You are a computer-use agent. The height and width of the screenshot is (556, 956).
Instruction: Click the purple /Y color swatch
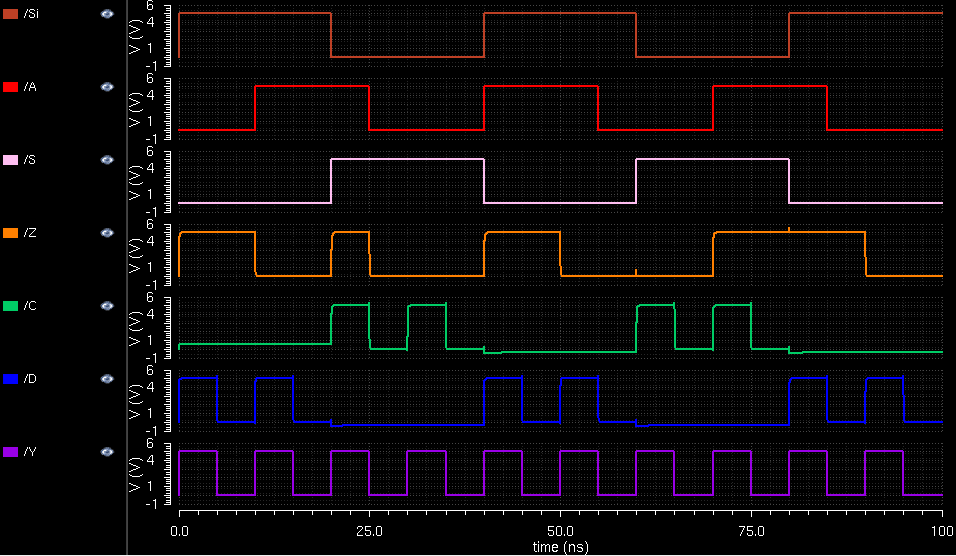pyautogui.click(x=10, y=452)
